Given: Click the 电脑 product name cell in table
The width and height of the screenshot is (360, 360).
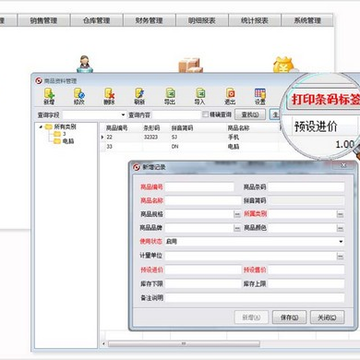Looking at the screenshot, I should pos(233,146).
